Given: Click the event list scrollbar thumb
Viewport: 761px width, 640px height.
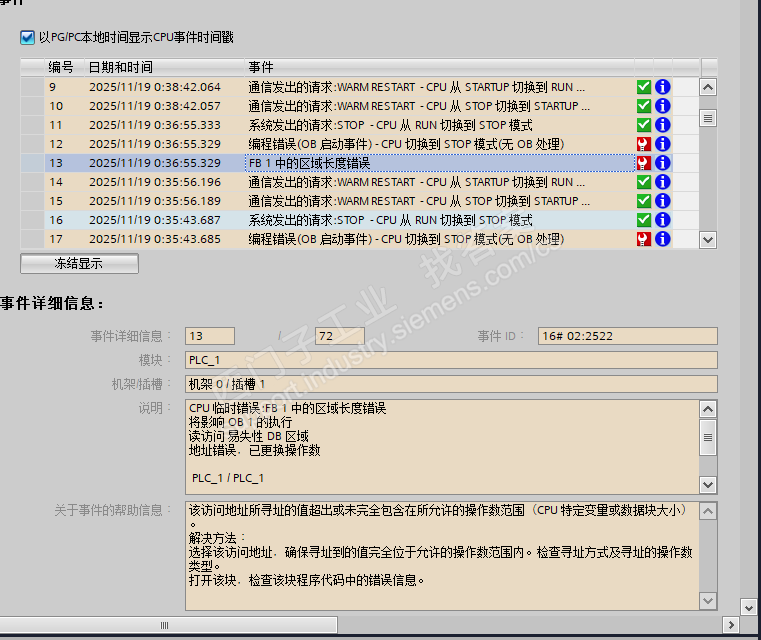Looking at the screenshot, I should 708,118.
